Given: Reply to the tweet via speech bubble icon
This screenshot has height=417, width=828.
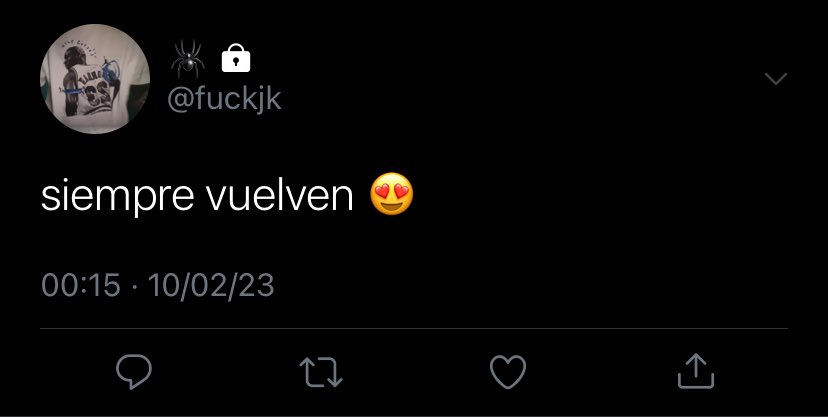Looking at the screenshot, I should (134, 371).
